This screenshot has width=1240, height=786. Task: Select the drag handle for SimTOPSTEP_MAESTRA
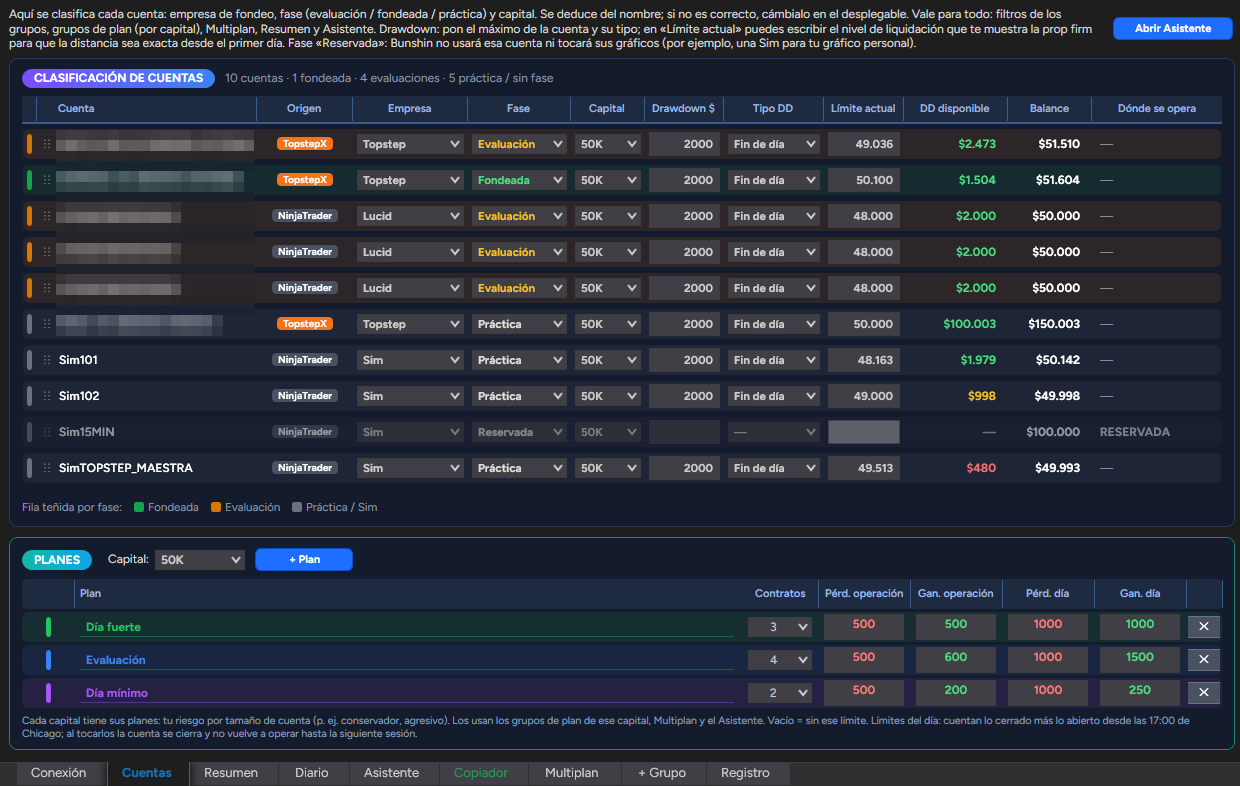[46, 468]
